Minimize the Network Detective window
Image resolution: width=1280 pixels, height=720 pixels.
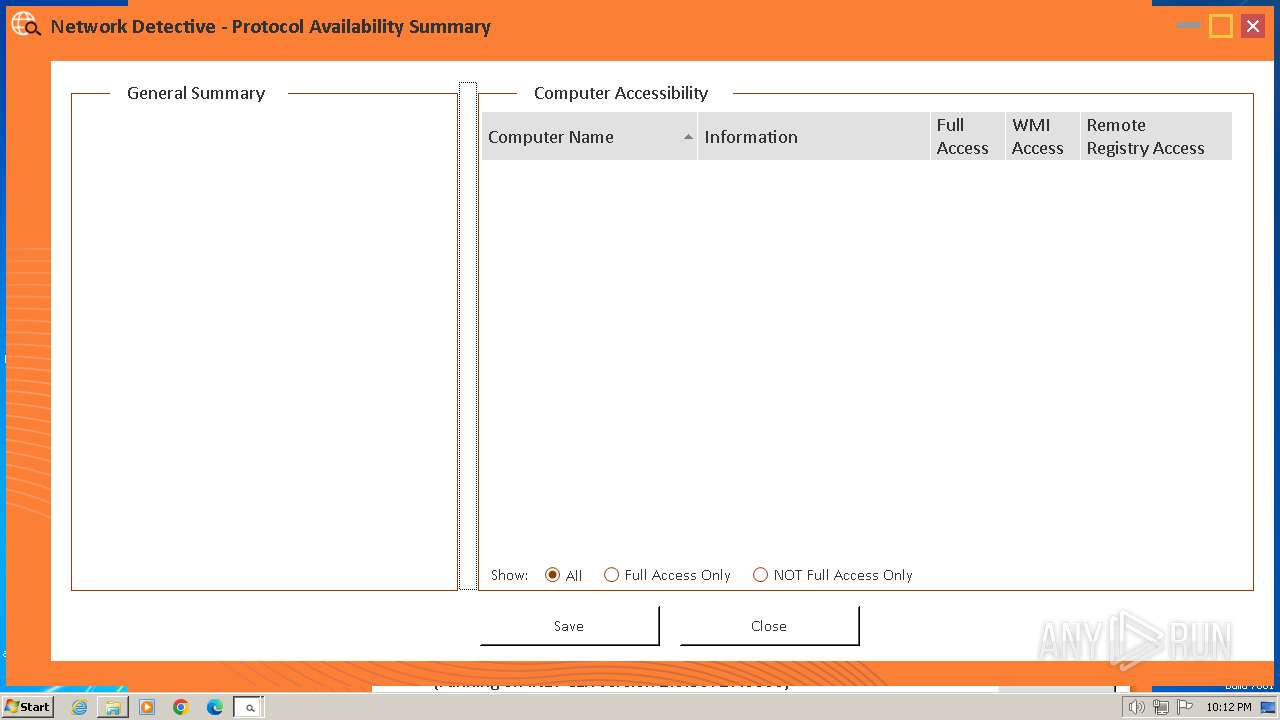(1189, 25)
